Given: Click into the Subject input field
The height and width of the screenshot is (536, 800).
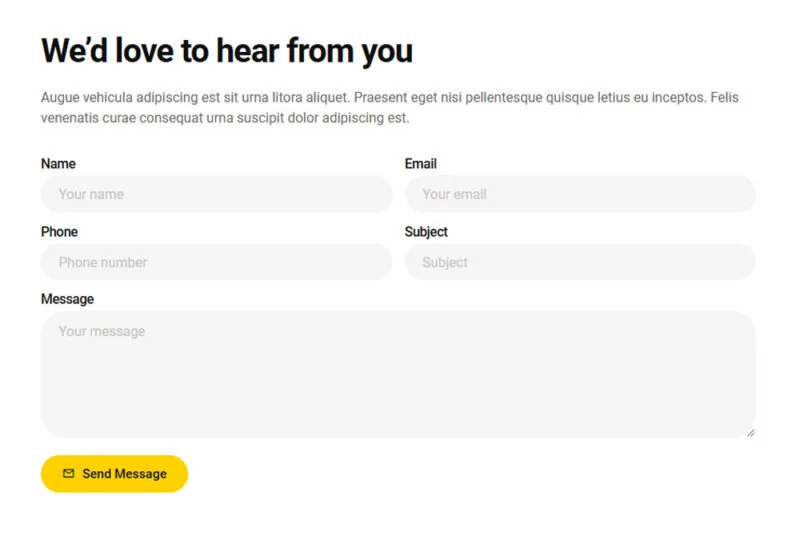Looking at the screenshot, I should point(580,262).
